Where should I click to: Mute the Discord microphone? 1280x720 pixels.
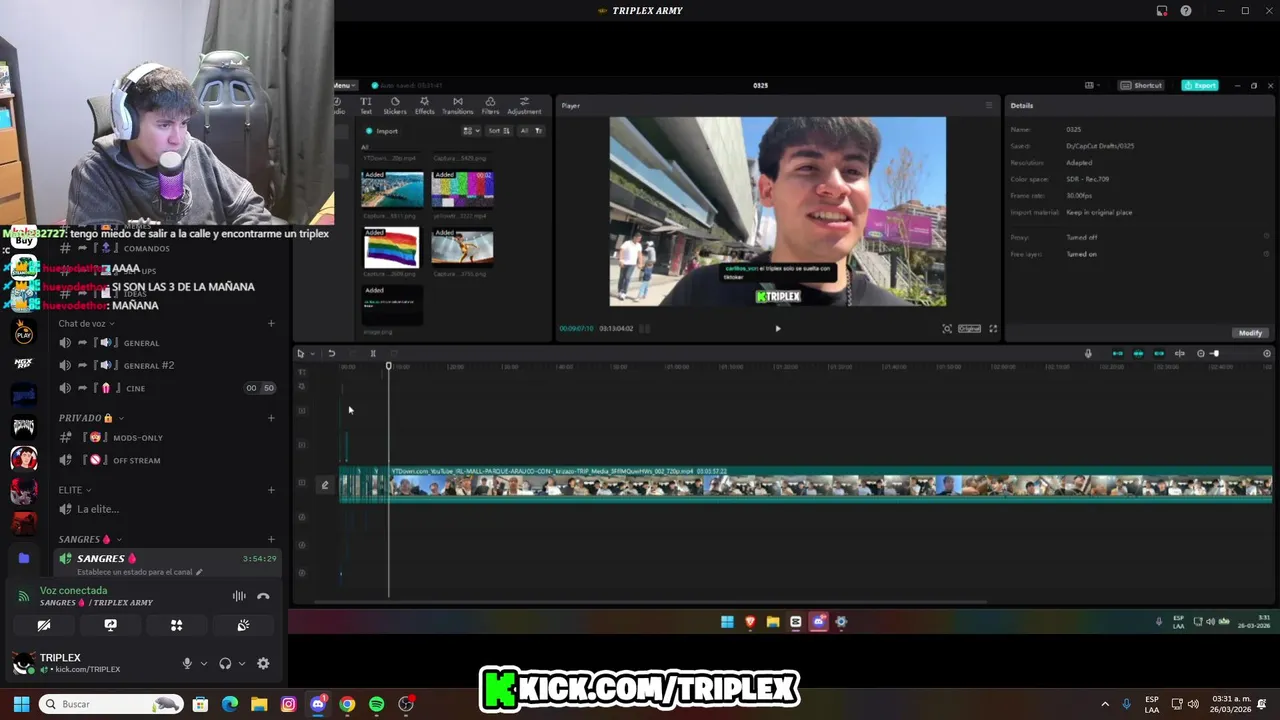coord(187,663)
